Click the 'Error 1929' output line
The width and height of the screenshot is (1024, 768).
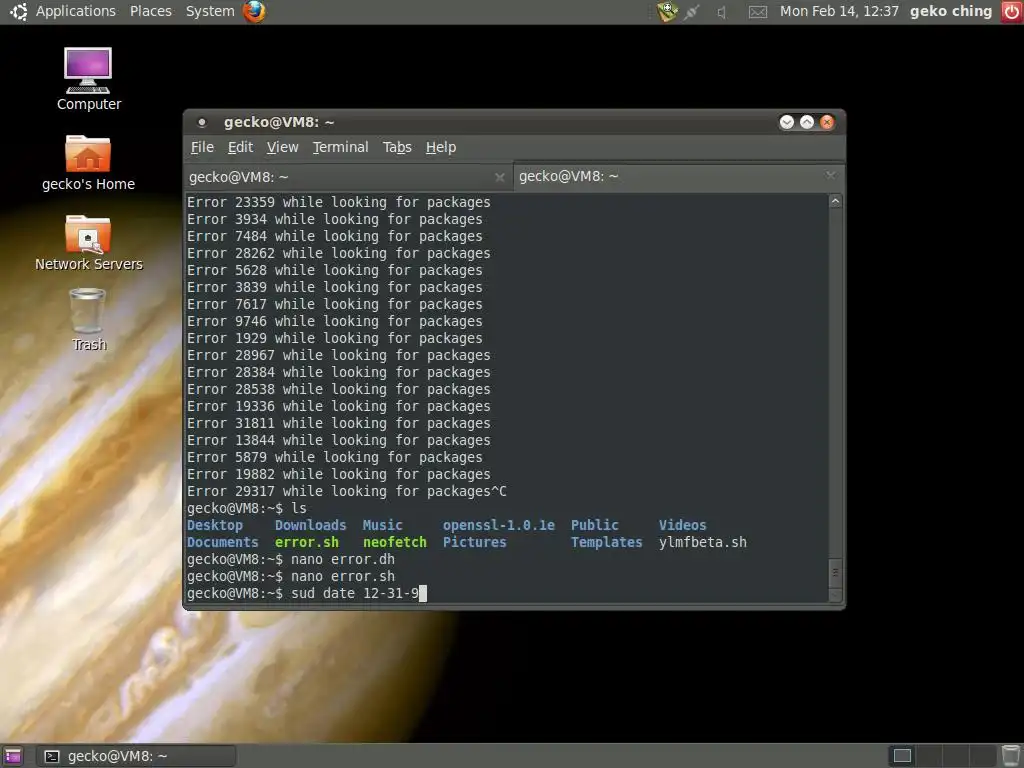coord(334,338)
